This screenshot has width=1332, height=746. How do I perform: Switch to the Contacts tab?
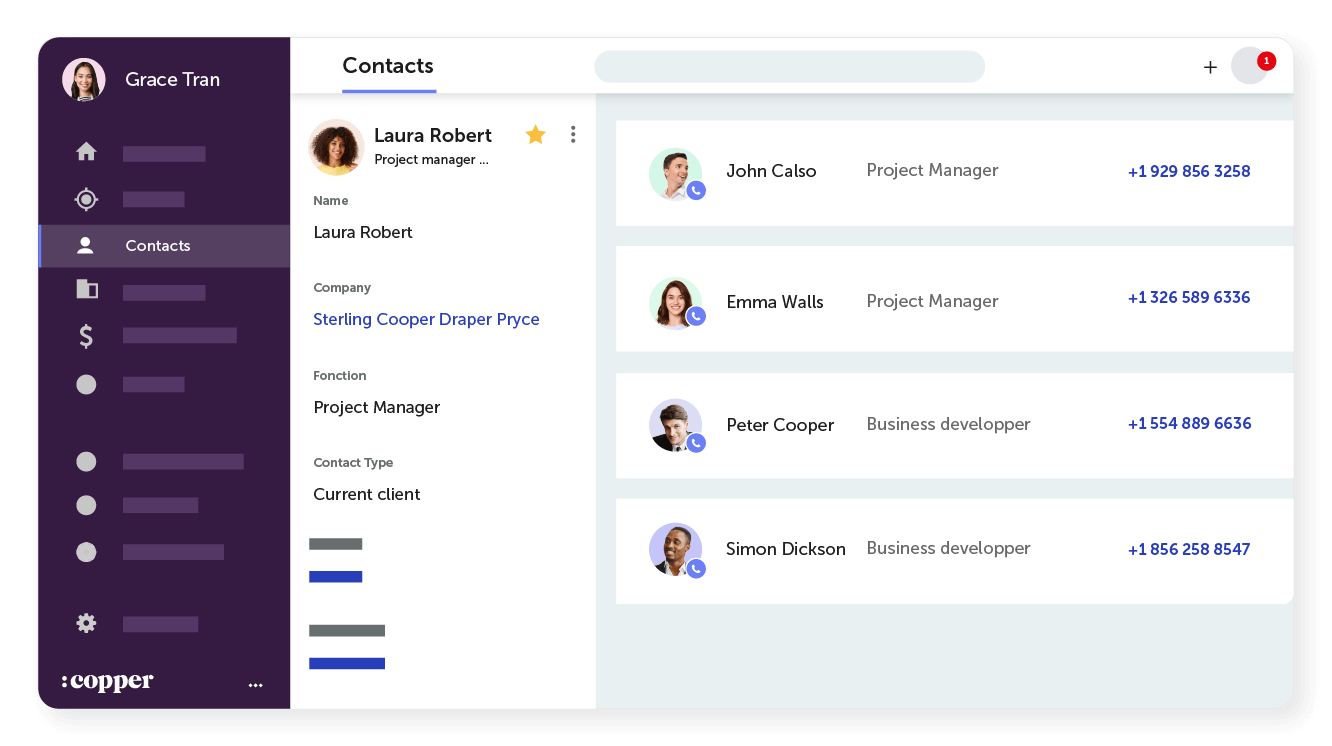tap(388, 66)
